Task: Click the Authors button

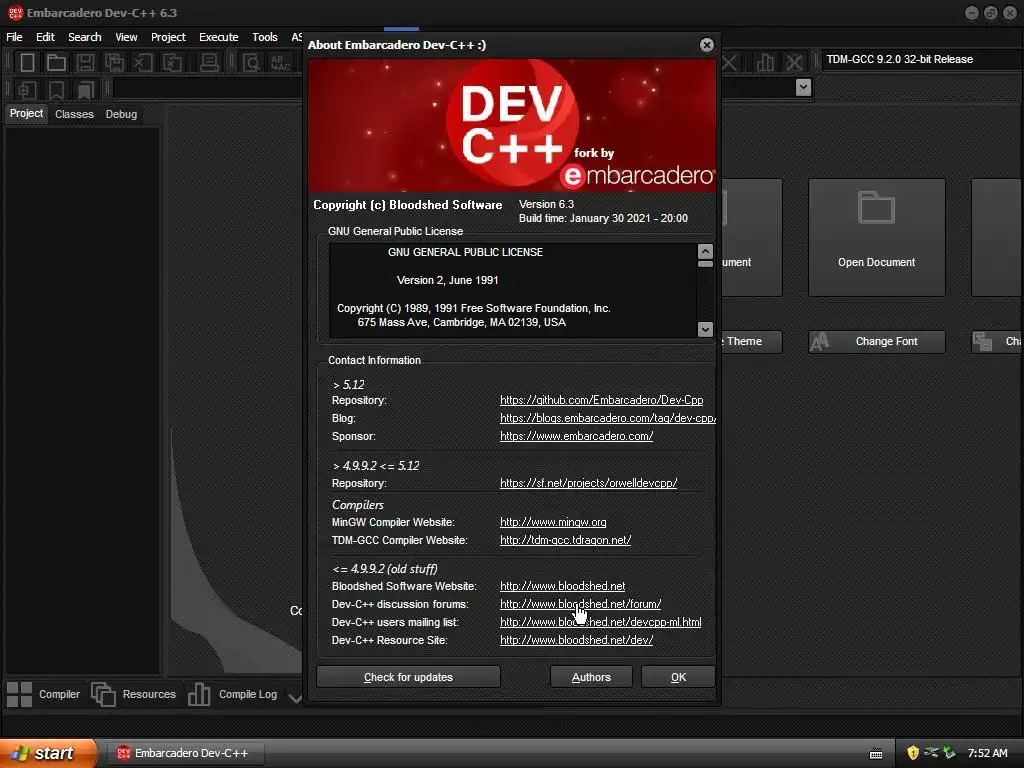Action: tap(591, 677)
